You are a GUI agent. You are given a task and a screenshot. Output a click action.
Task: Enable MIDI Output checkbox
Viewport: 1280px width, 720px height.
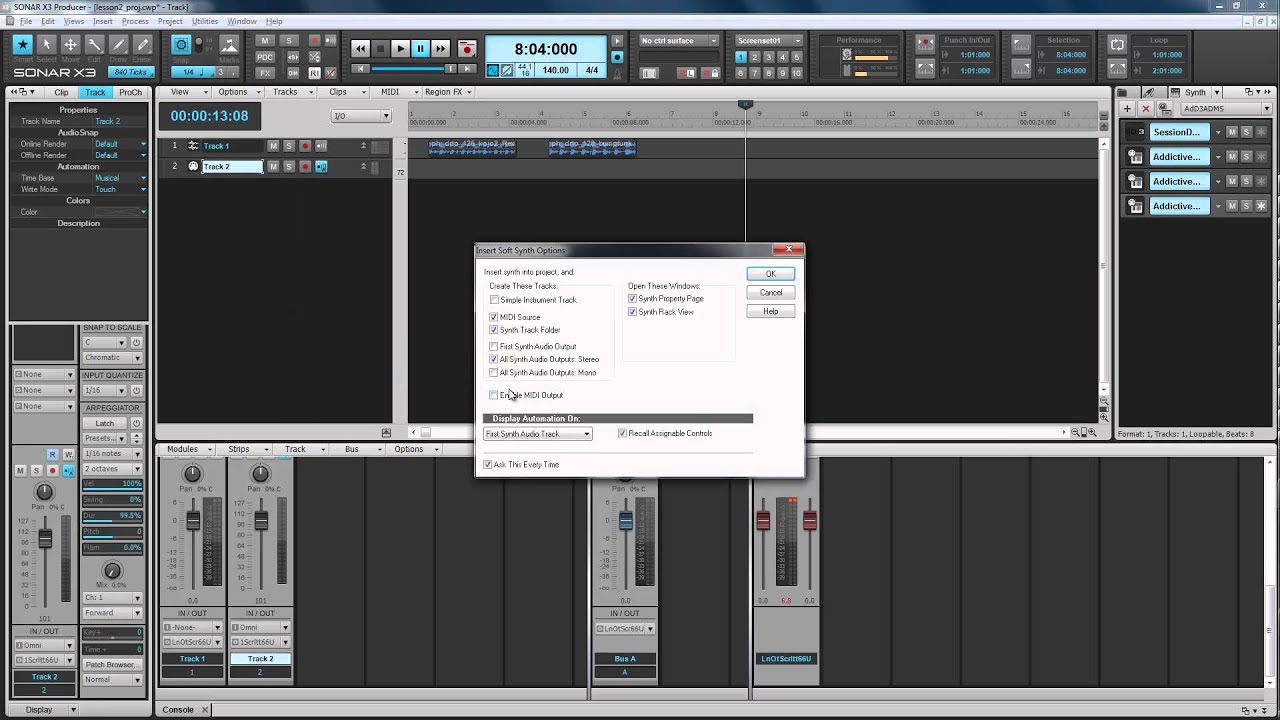(x=494, y=395)
